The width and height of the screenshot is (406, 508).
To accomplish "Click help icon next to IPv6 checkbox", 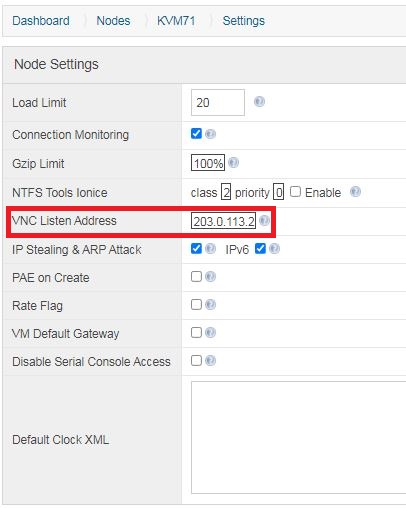I will coord(274,249).
